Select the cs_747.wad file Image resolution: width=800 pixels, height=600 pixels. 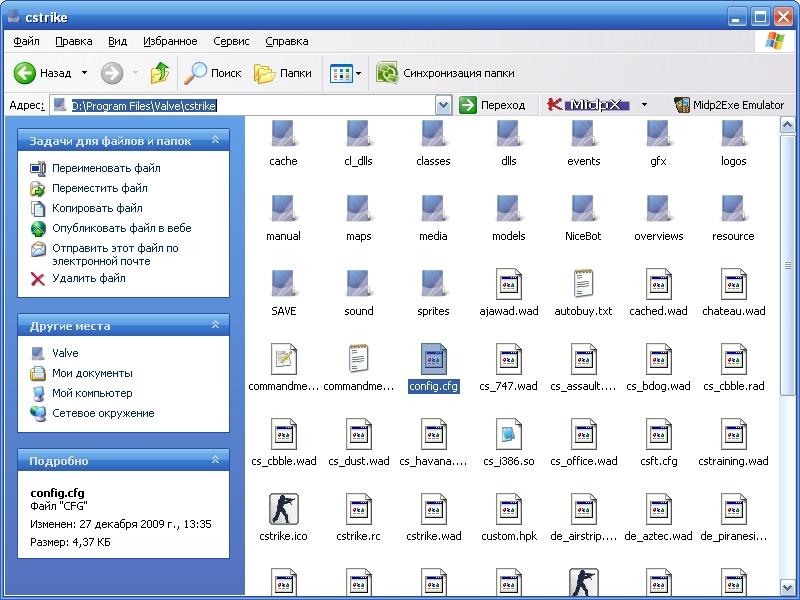[509, 368]
